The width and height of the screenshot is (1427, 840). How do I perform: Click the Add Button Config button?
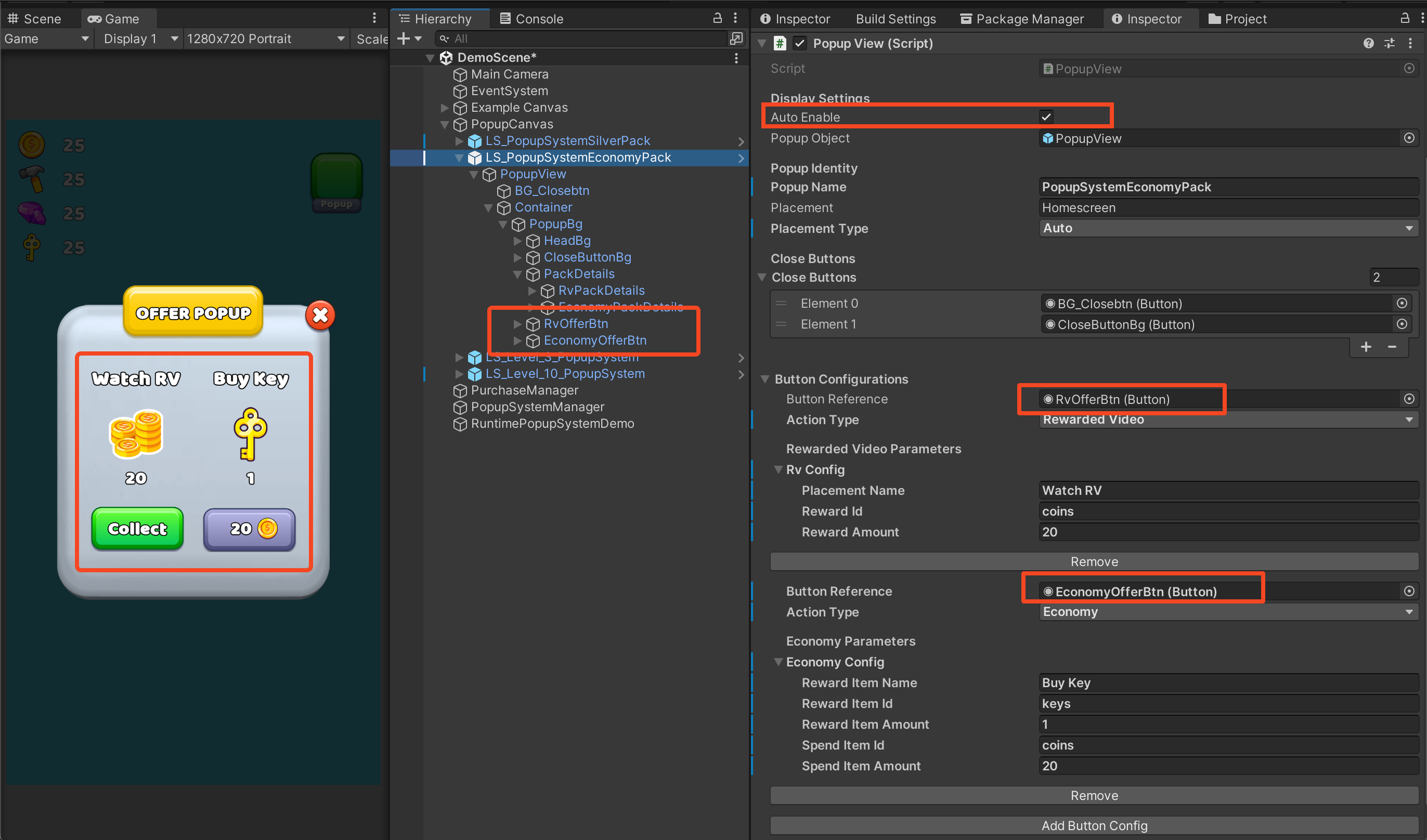(x=1094, y=825)
